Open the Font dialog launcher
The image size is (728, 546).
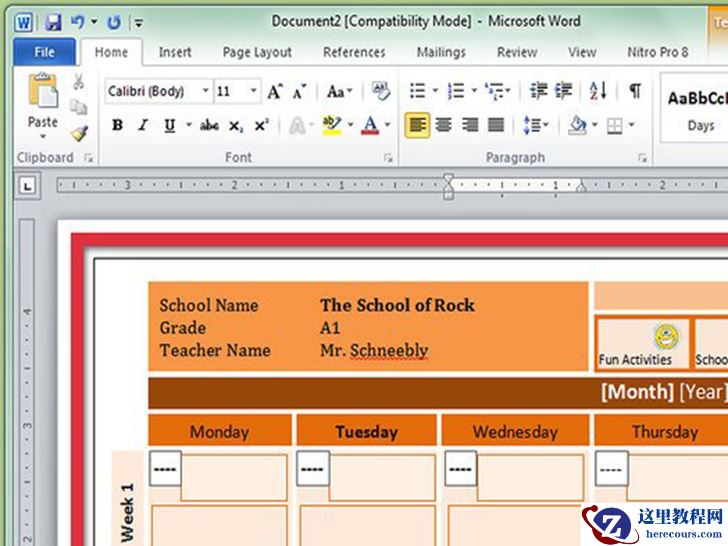388,158
